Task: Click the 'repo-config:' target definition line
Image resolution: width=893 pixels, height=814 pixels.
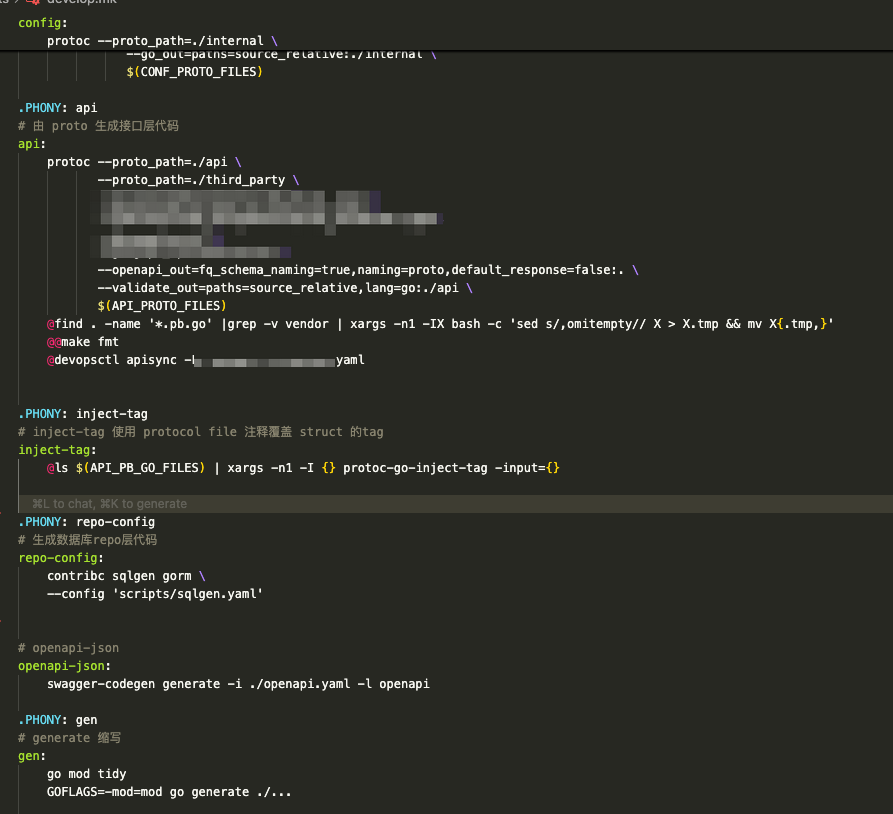Action: 60,558
